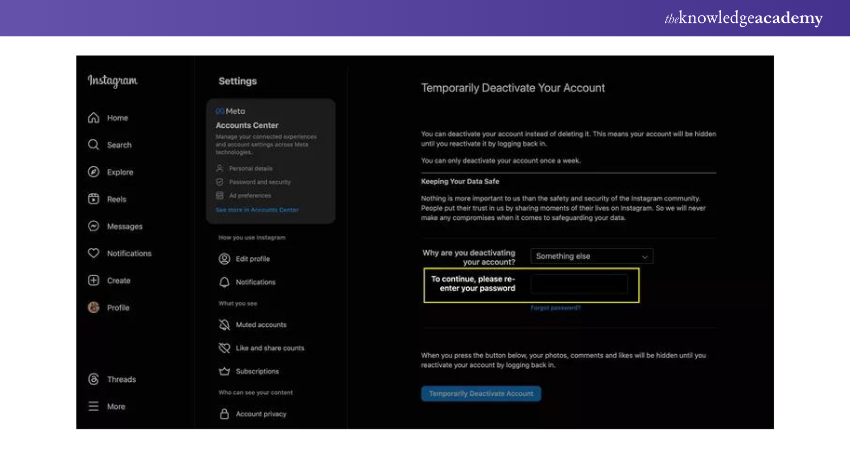The height and width of the screenshot is (450, 850).
Task: Click the re-enter password input field
Action: tap(579, 284)
